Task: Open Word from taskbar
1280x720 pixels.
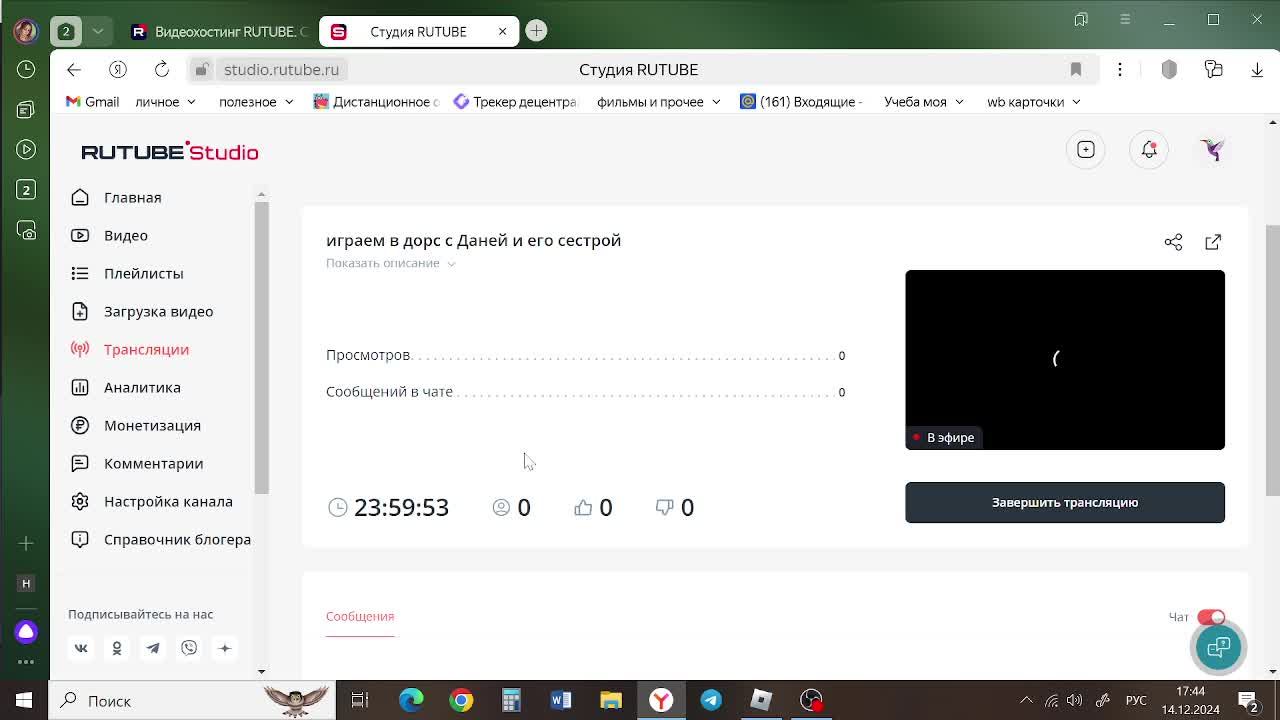Action: [x=561, y=700]
